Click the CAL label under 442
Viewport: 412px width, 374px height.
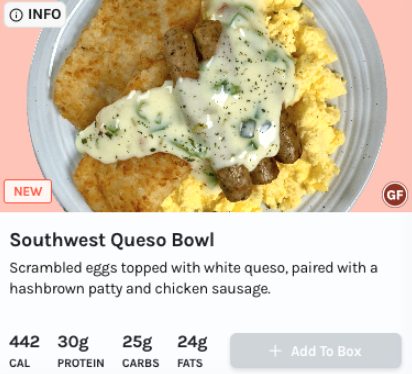(x=20, y=363)
